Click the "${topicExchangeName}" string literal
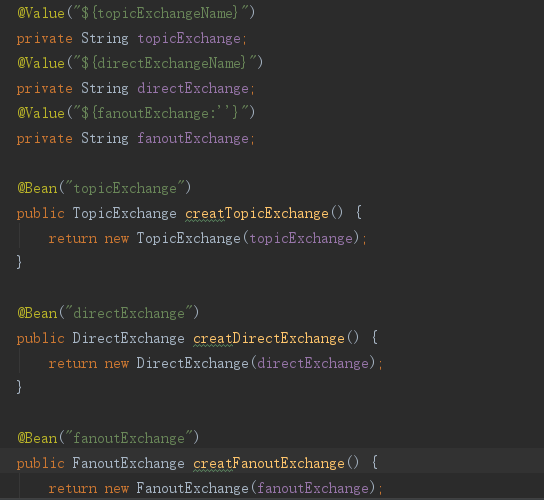Viewport: 544px width, 500px height. click(160, 13)
